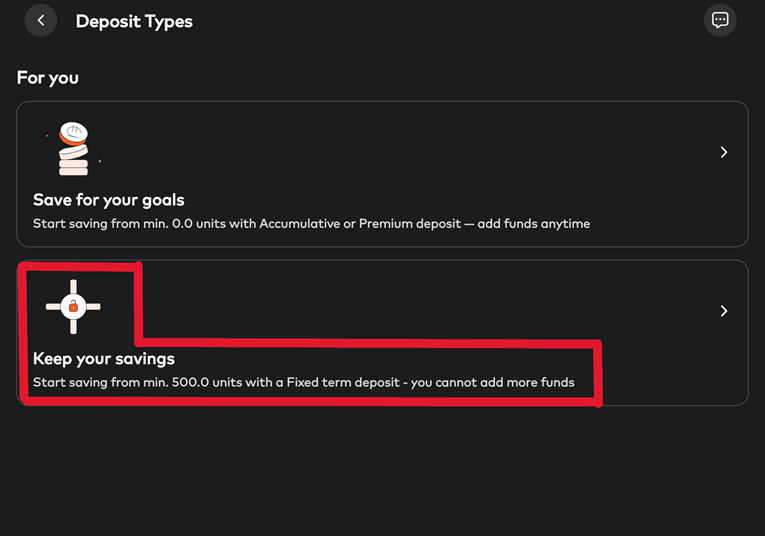The width and height of the screenshot is (765, 536).
Task: Select the Save for your goals title
Action: click(x=108, y=200)
